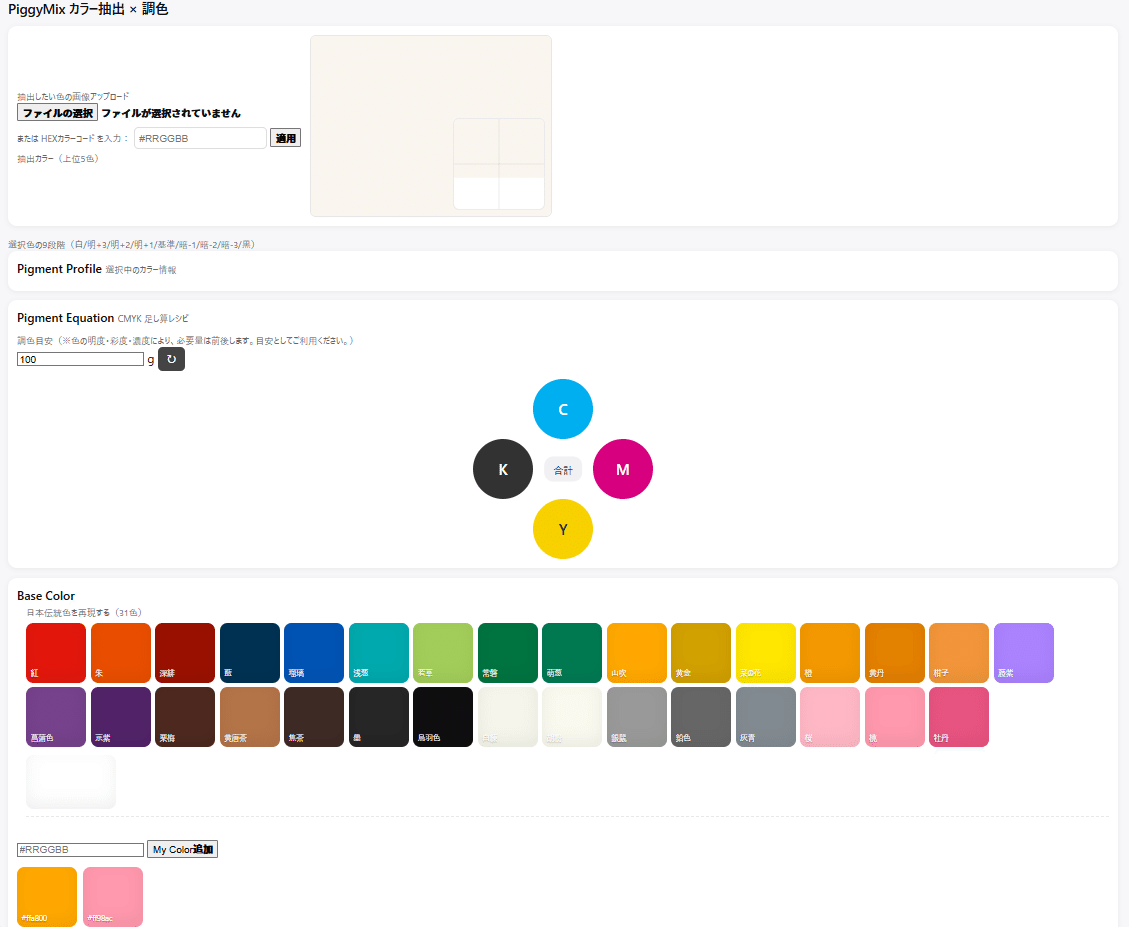
Task: Open the ファイルの選択 file chooser
Action: (x=58, y=112)
